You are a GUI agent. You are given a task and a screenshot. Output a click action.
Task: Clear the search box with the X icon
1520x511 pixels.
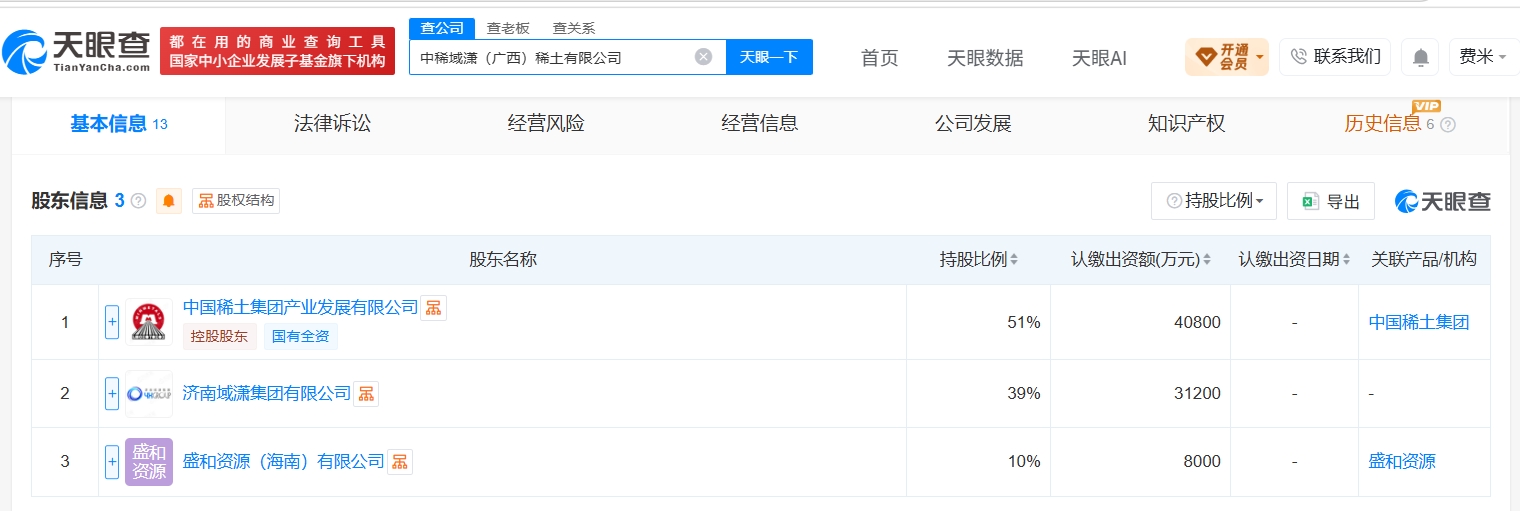click(703, 57)
